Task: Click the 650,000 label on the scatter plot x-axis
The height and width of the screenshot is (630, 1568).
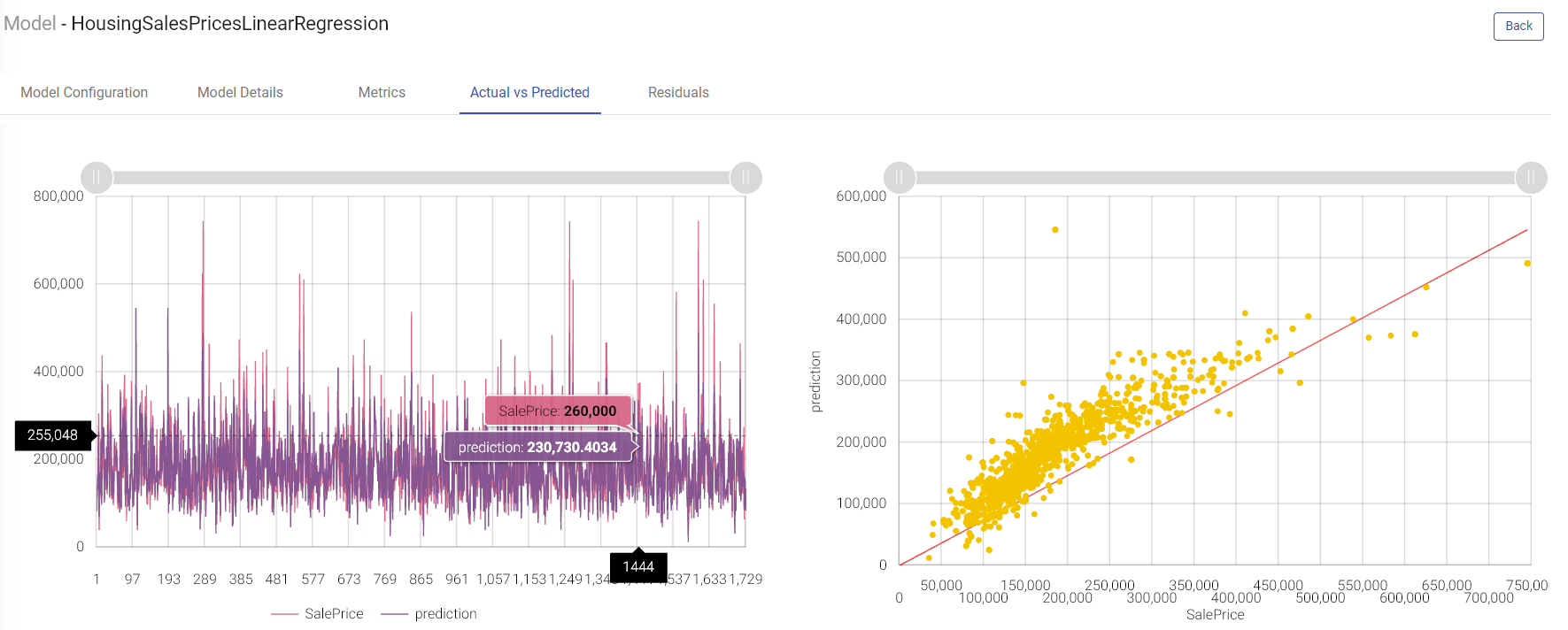Action: point(1447,585)
